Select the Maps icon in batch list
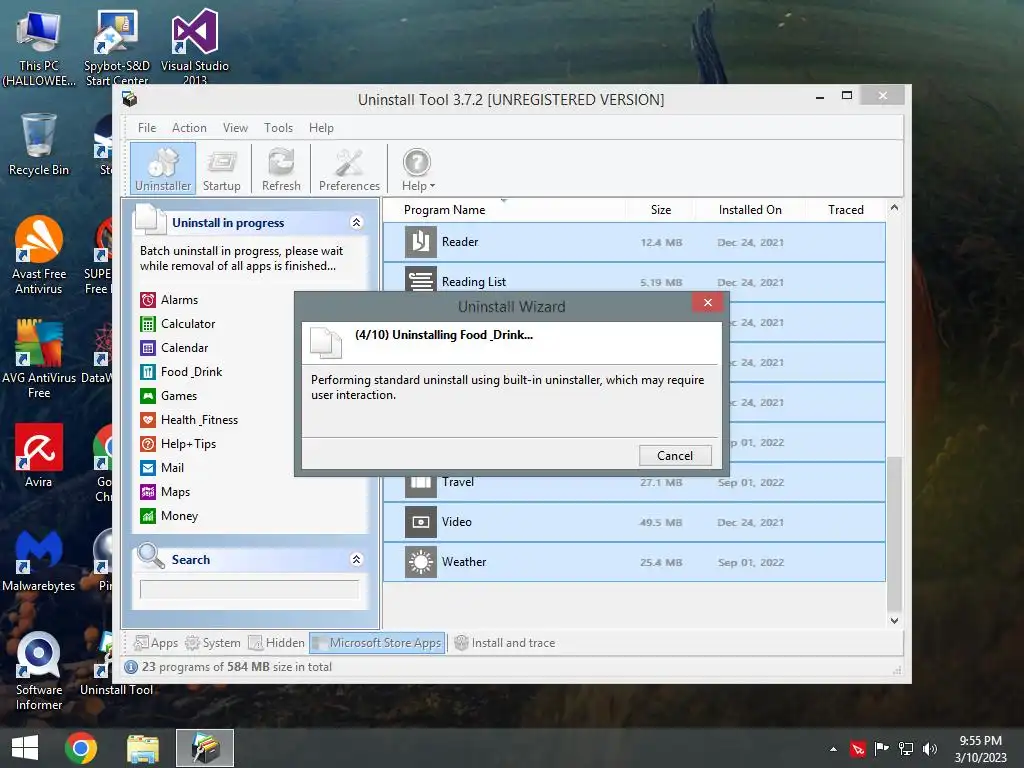 coord(148,492)
